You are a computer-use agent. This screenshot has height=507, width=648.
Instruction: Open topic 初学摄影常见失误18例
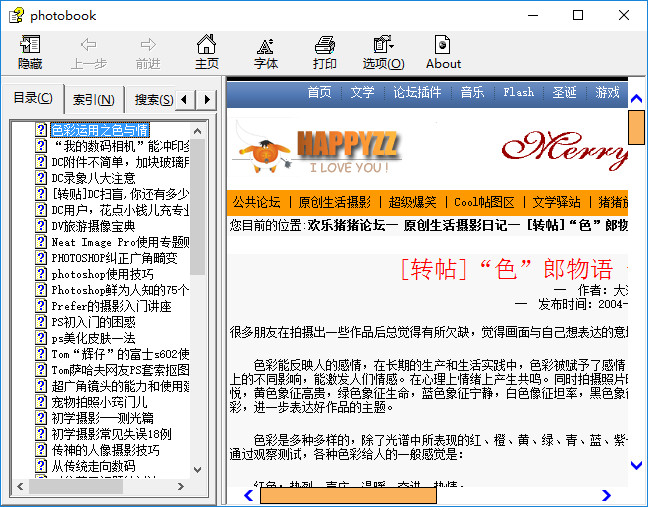tap(111, 434)
